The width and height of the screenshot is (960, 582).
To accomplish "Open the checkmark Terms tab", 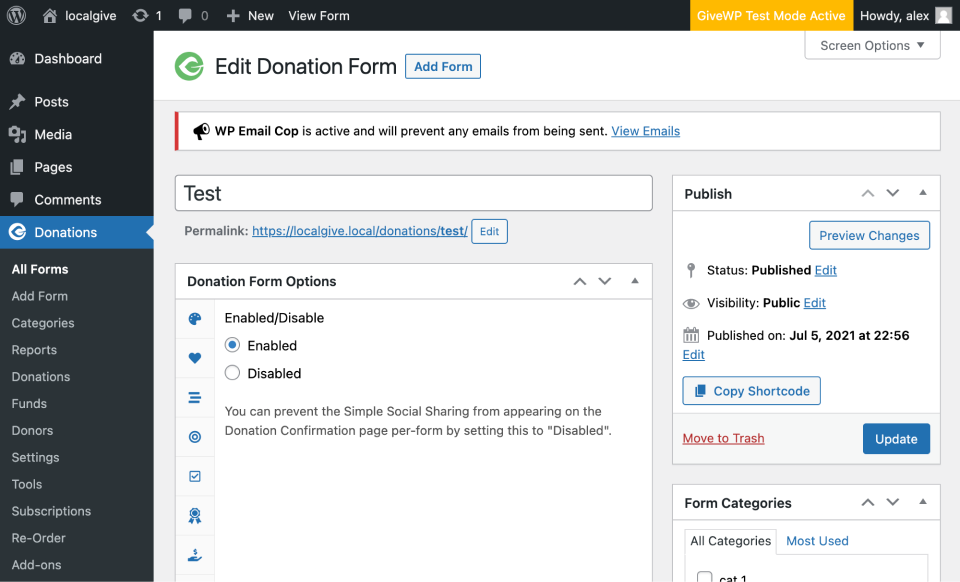I will pyautogui.click(x=195, y=476).
